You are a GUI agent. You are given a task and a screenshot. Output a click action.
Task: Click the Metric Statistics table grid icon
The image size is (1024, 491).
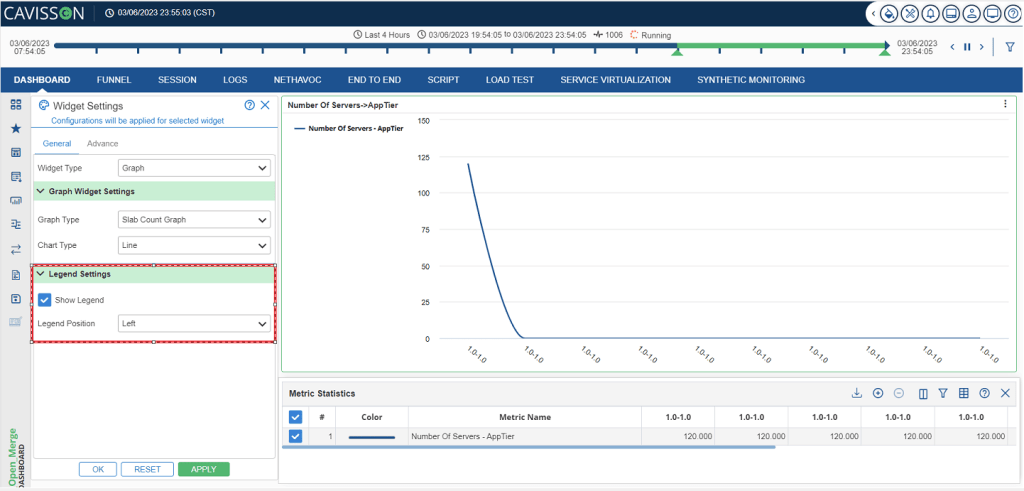(x=963, y=393)
